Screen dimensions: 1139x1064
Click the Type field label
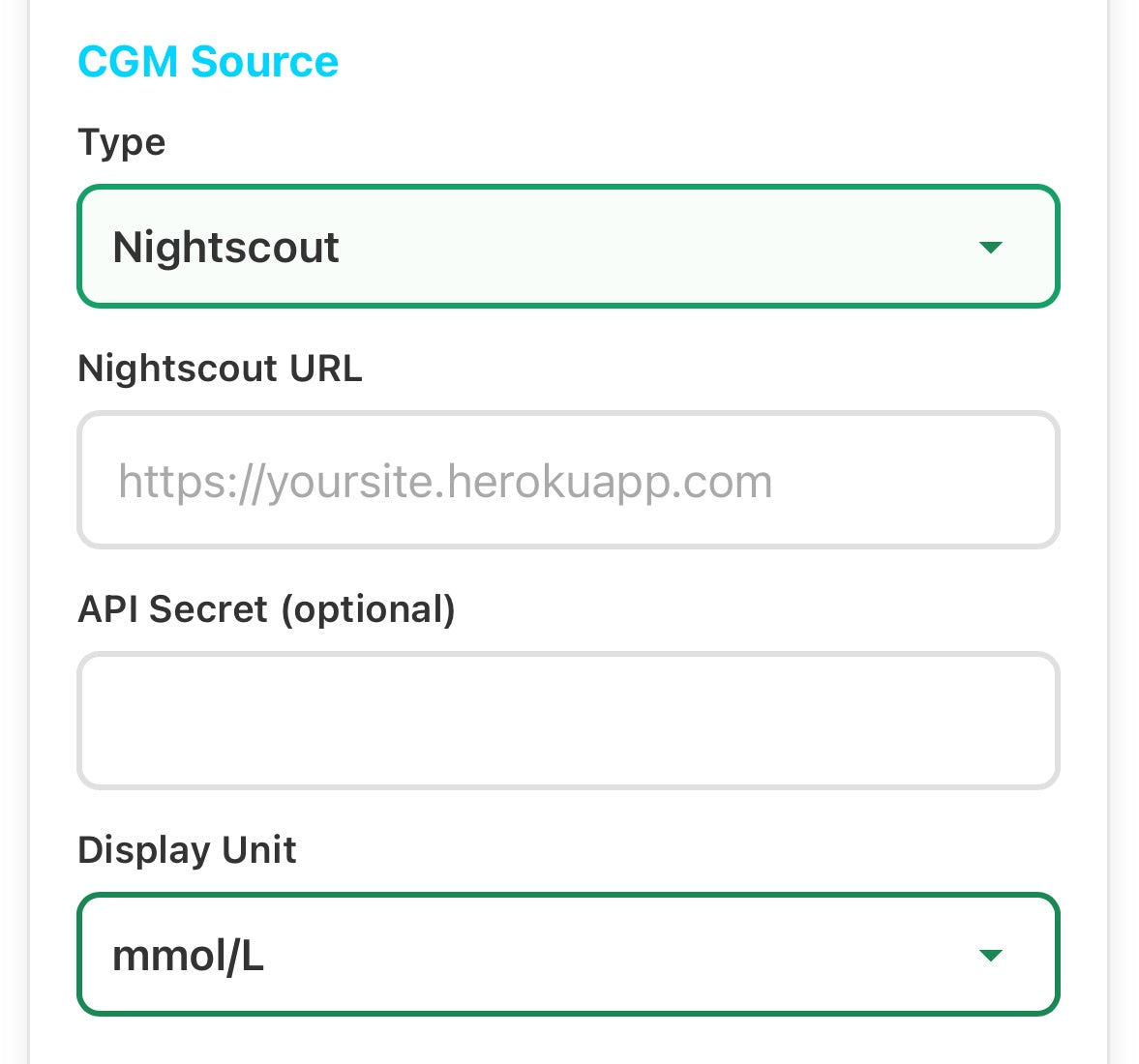pos(121,142)
